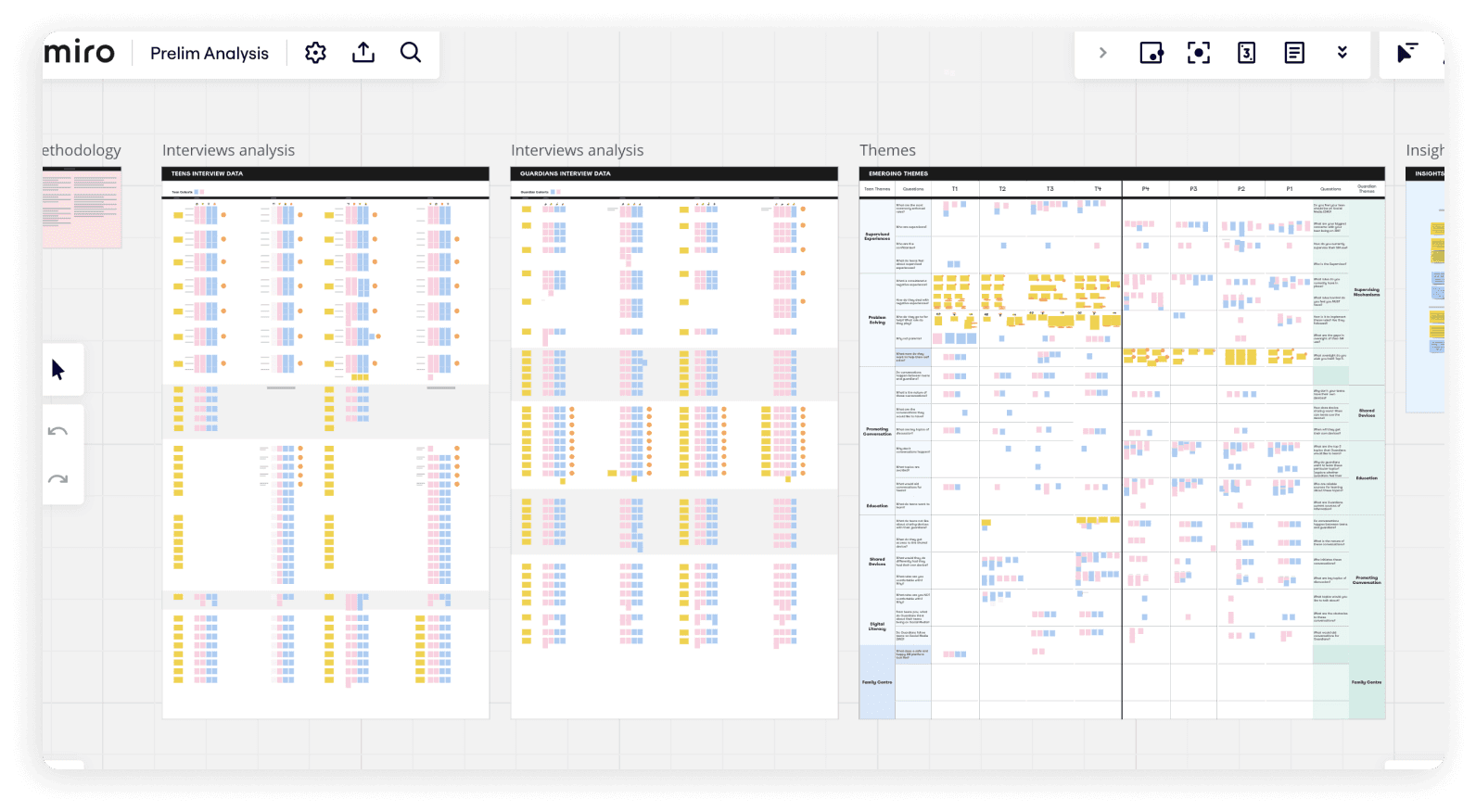The height and width of the screenshot is (812, 1476).
Task: Open search on the board
Action: (x=411, y=53)
